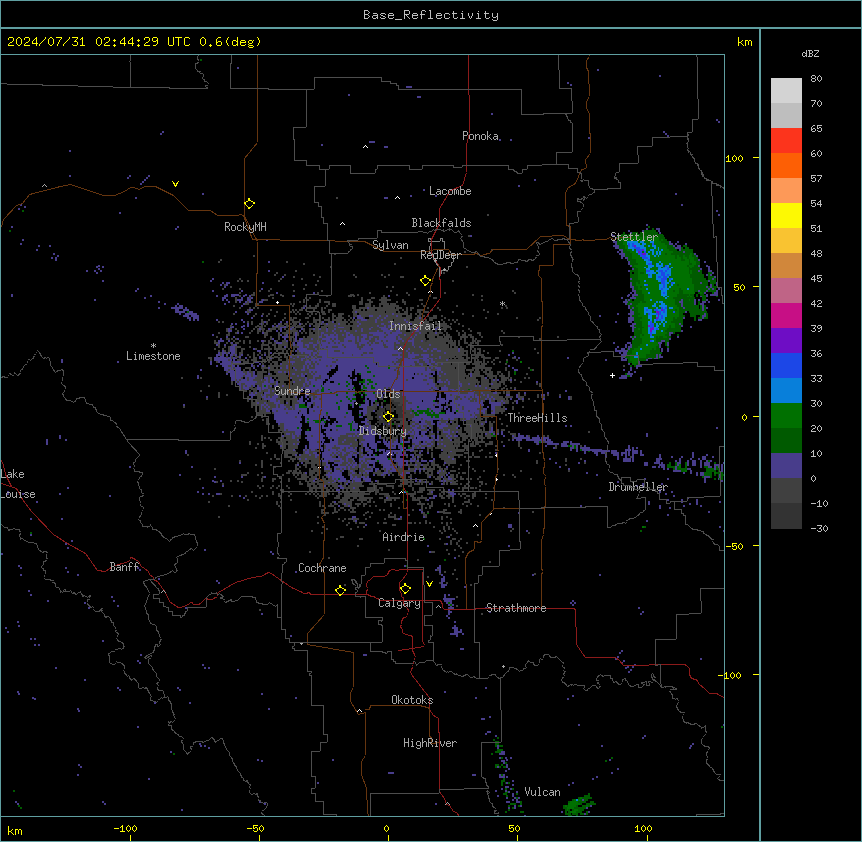Screen dimensions: 862x842
Task: Click the Sundre town label
Action: [292, 391]
